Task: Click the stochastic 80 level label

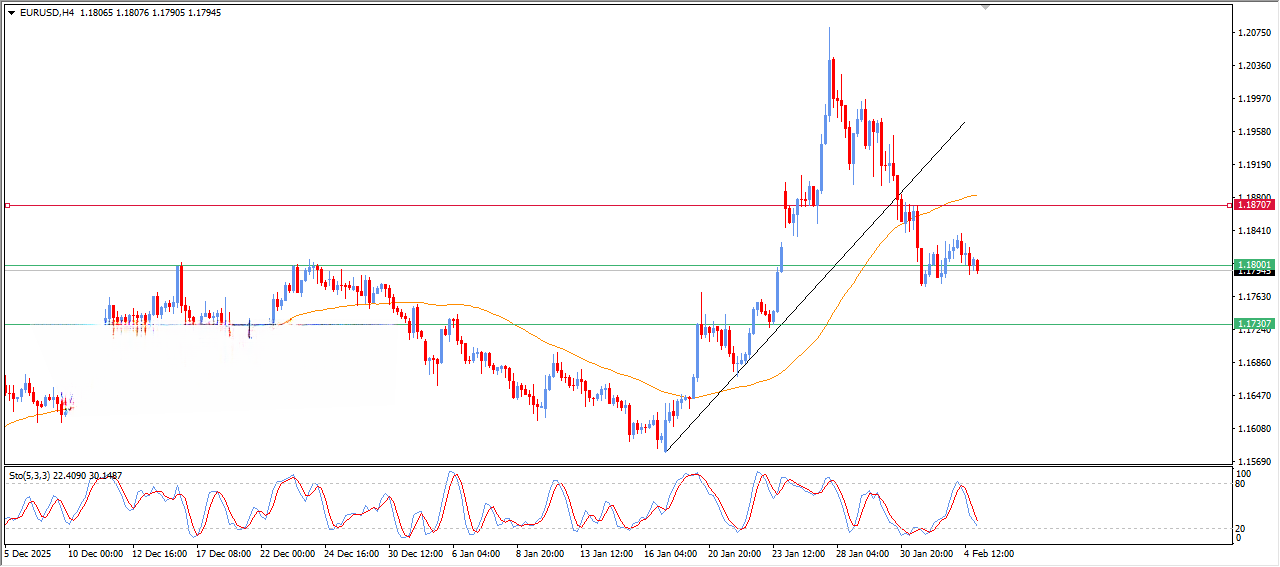Action: 1241,484
